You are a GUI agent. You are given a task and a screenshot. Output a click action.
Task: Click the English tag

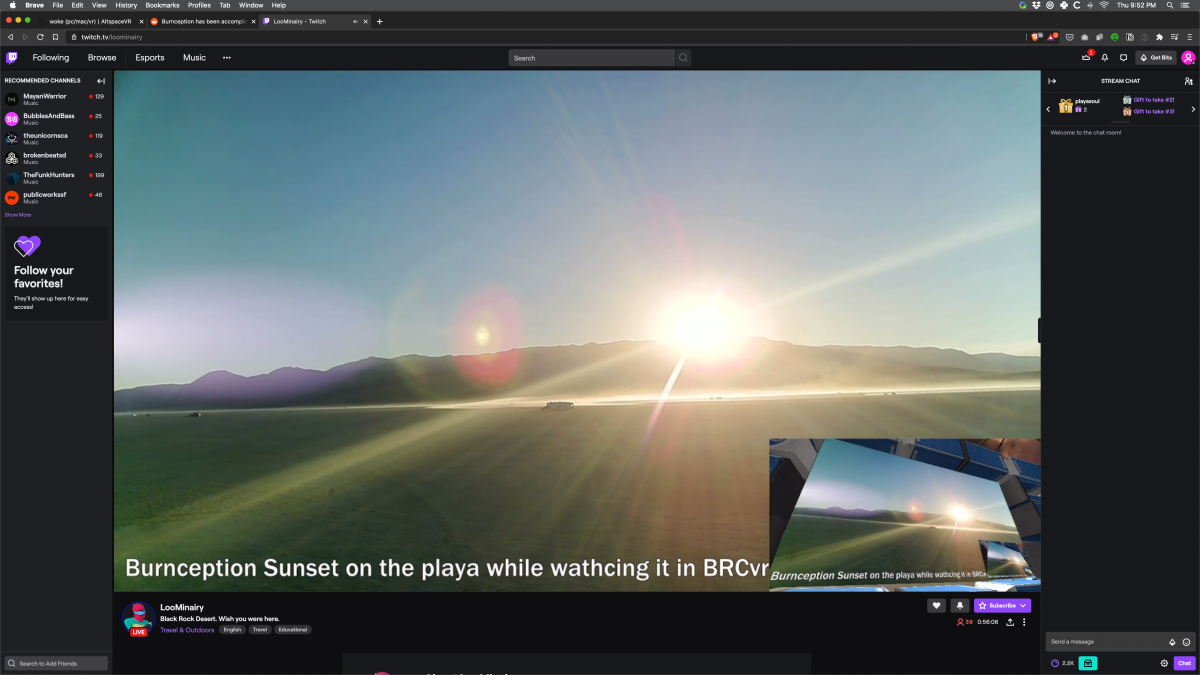point(232,630)
